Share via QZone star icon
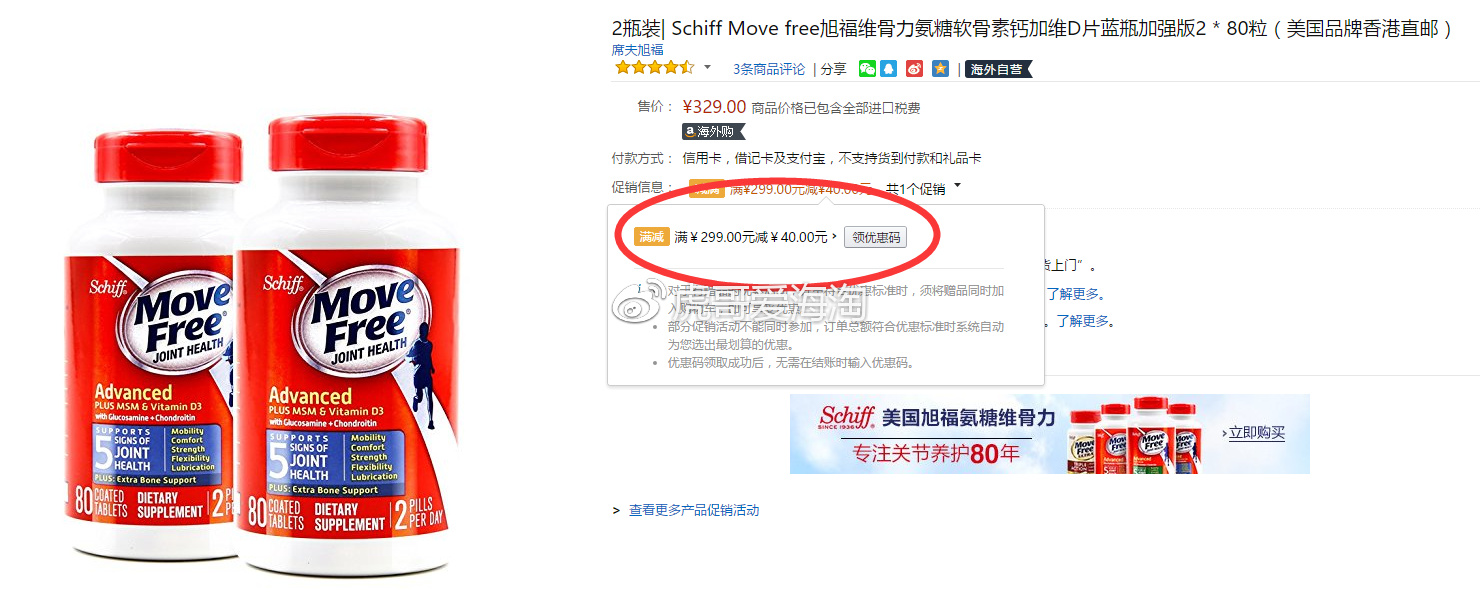The height and width of the screenshot is (603, 1480). [x=941, y=69]
